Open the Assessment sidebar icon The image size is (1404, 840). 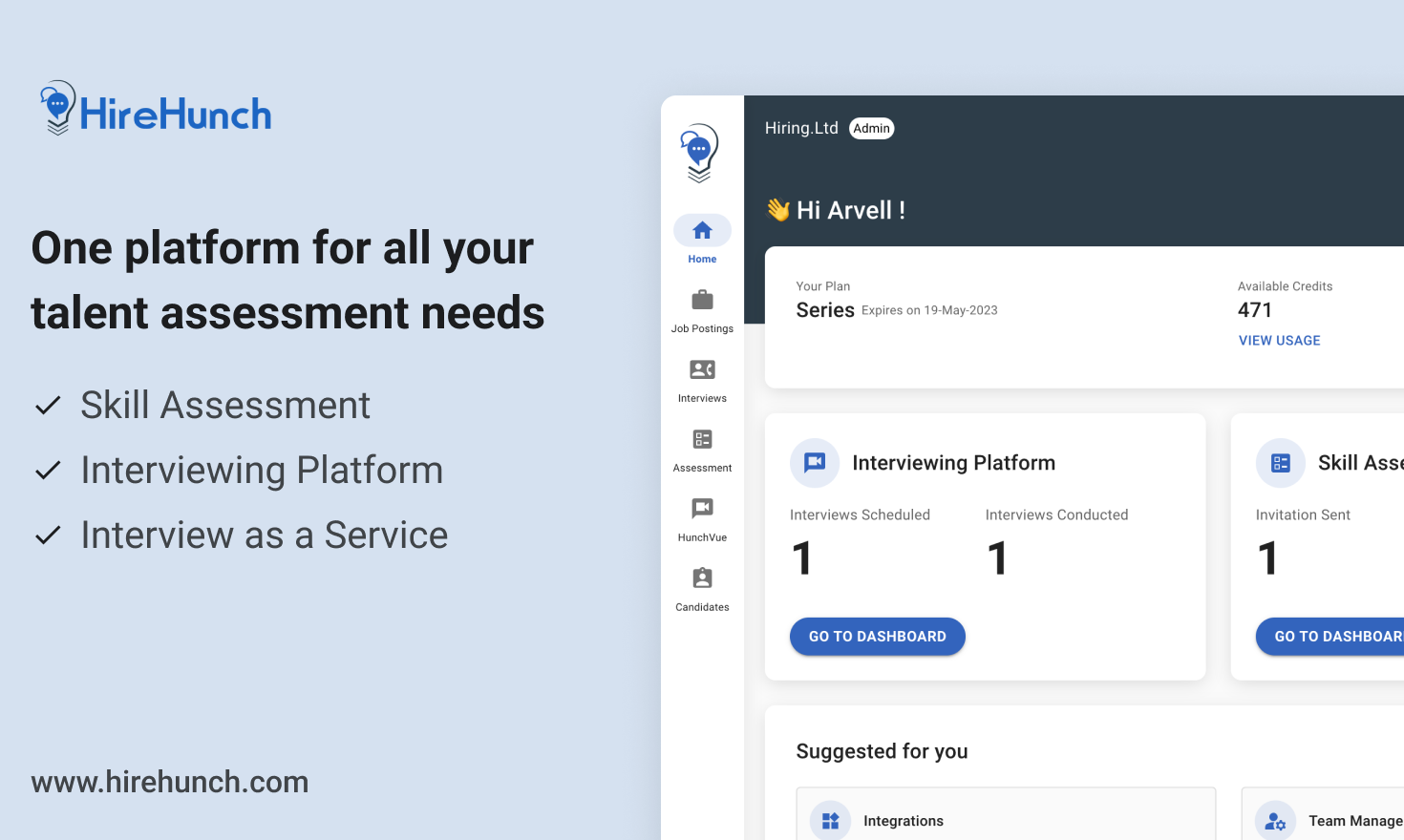(702, 439)
